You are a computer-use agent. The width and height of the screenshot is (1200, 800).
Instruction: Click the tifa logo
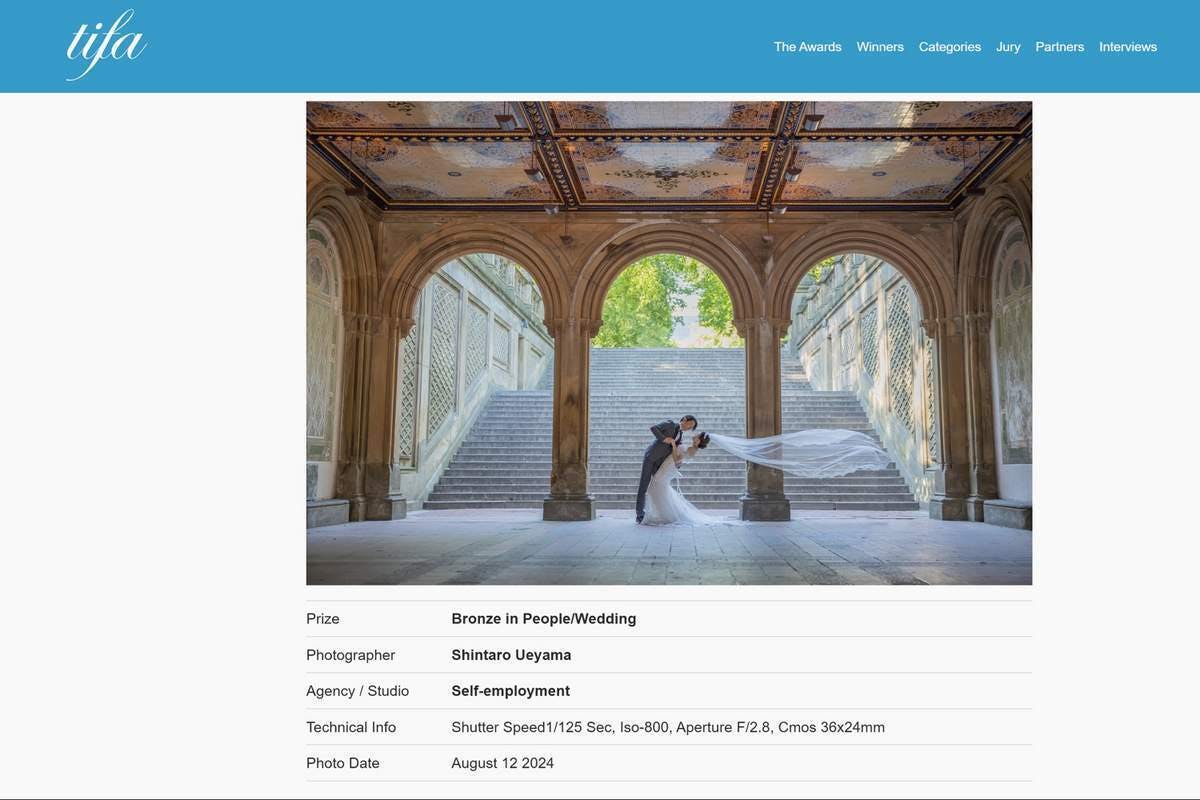(106, 46)
